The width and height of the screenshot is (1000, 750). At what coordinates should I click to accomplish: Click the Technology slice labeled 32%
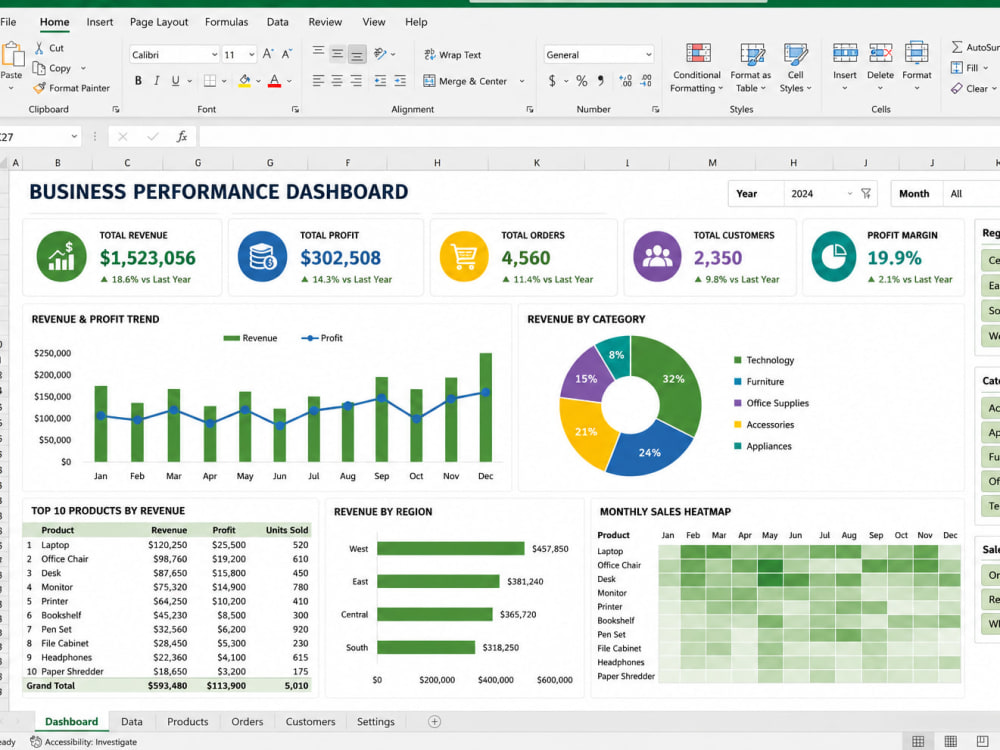click(x=672, y=379)
